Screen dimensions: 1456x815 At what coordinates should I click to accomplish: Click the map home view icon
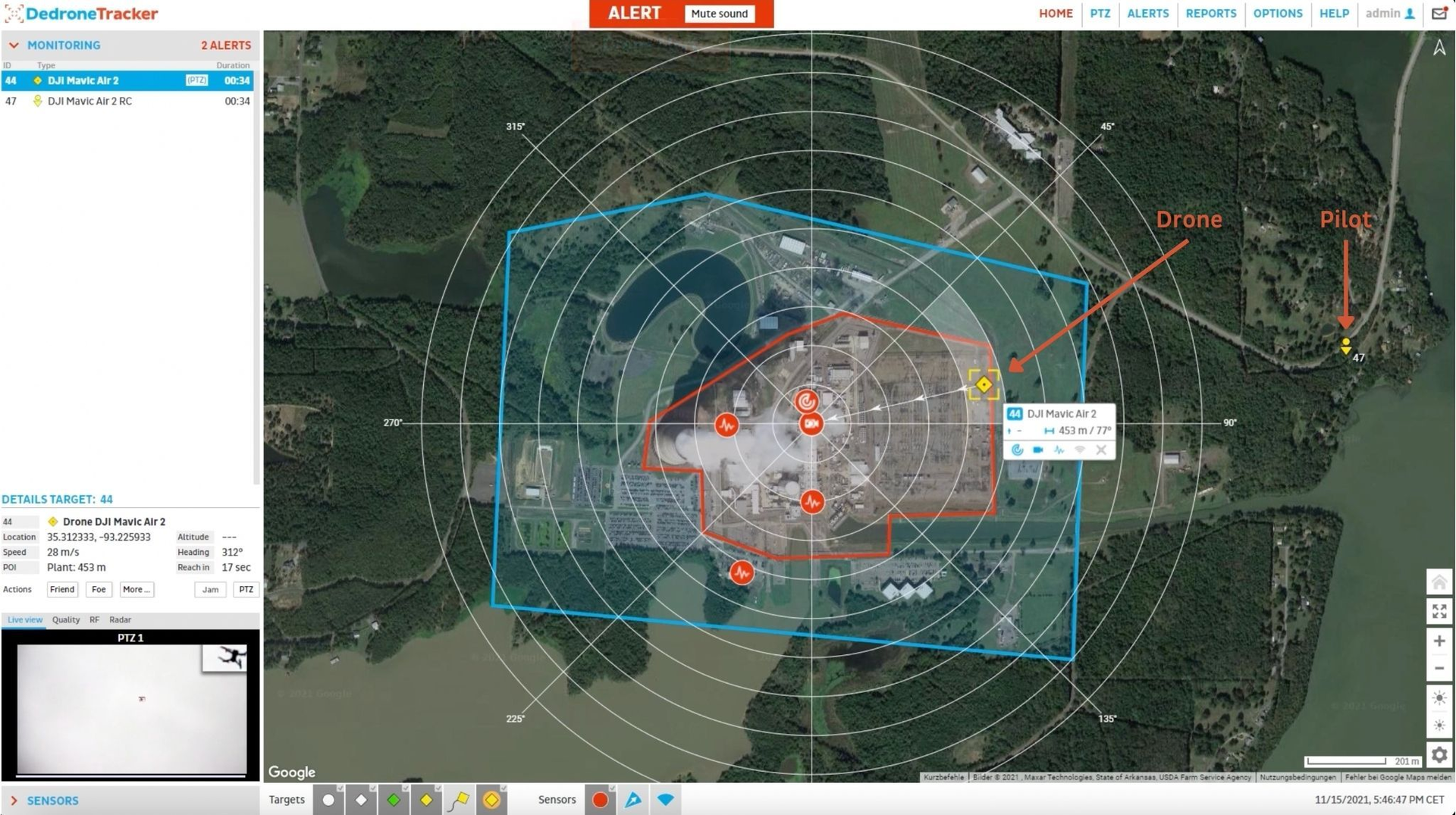tap(1439, 582)
